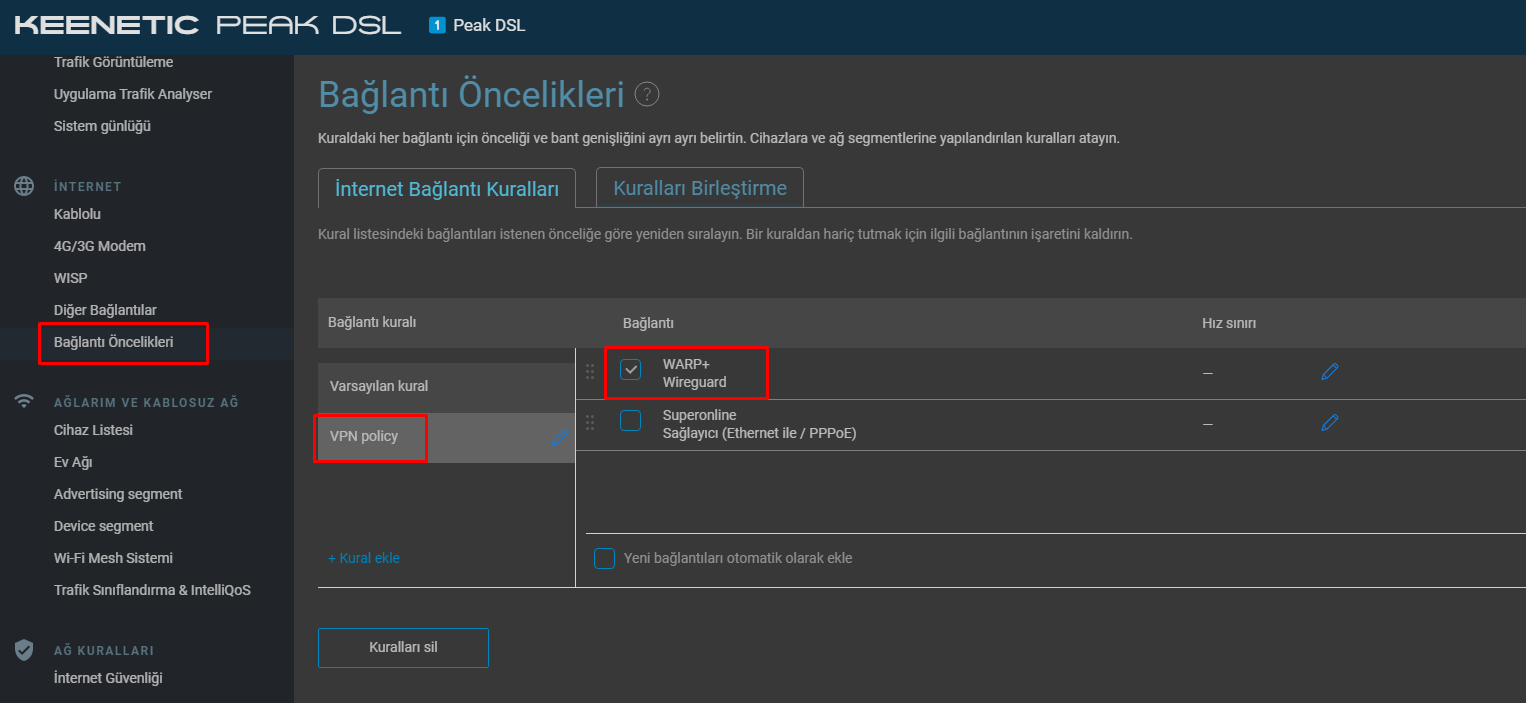Click the Hız sınırı column header
Viewport: 1526px width, 703px height.
[1229, 323]
